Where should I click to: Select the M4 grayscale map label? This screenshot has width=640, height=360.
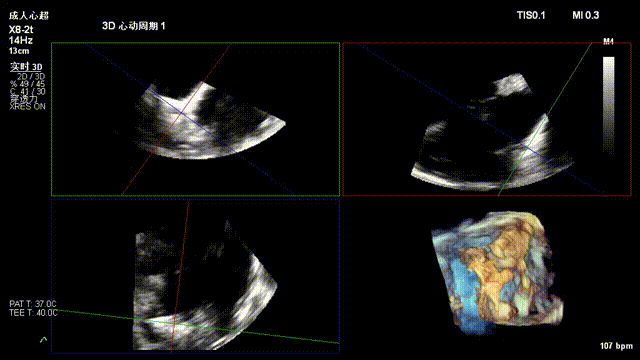click(x=608, y=42)
